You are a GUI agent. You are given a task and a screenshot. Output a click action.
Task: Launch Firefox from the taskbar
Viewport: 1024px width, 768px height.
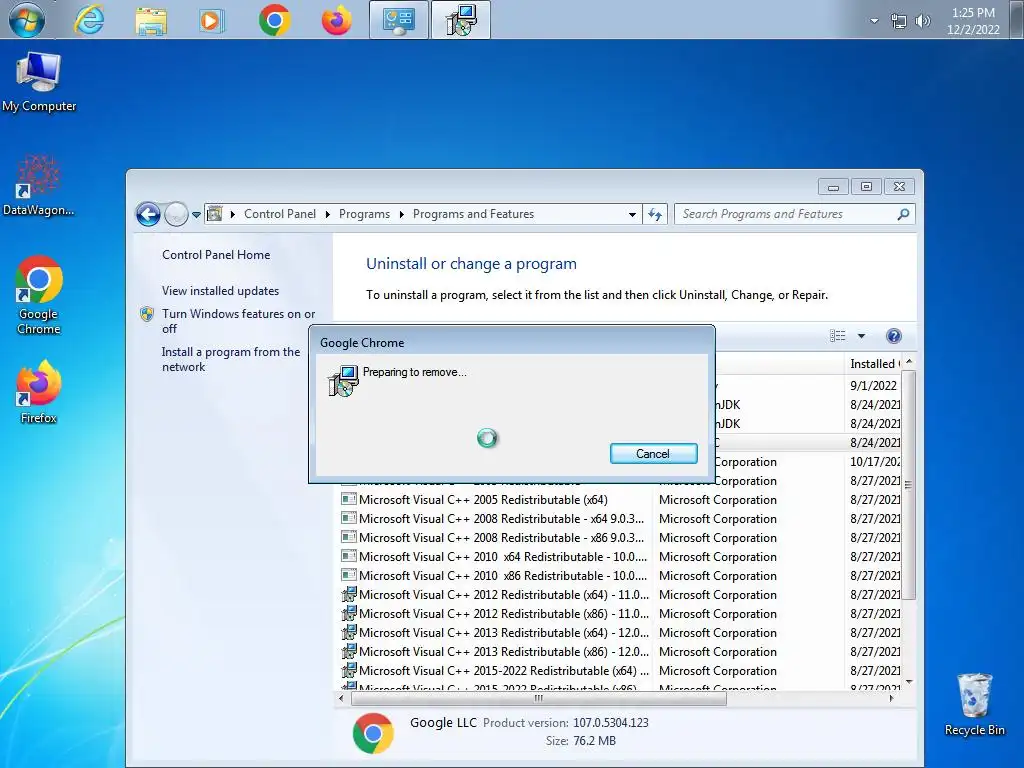(337, 20)
